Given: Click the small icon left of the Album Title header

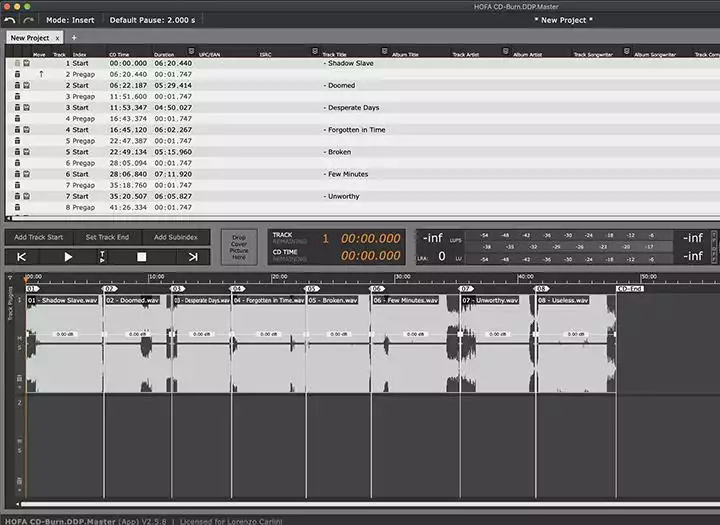Looking at the screenshot, I should [385, 51].
